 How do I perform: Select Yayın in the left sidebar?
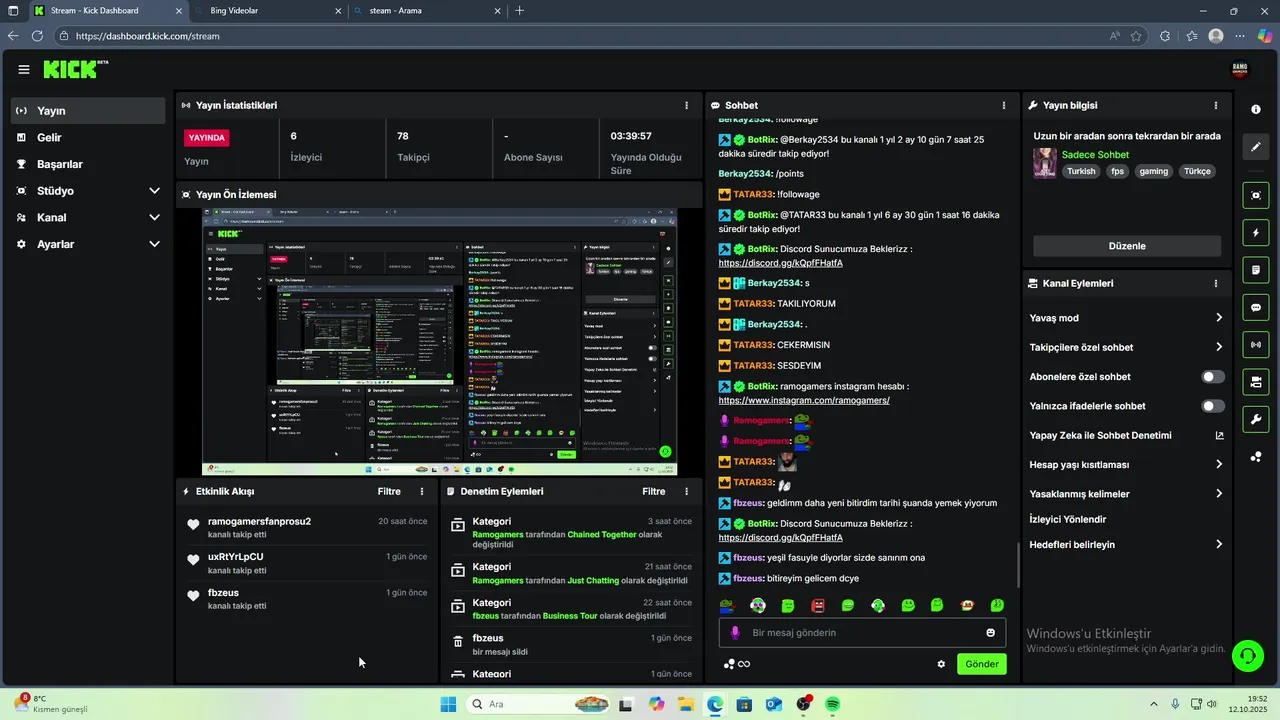click(88, 111)
